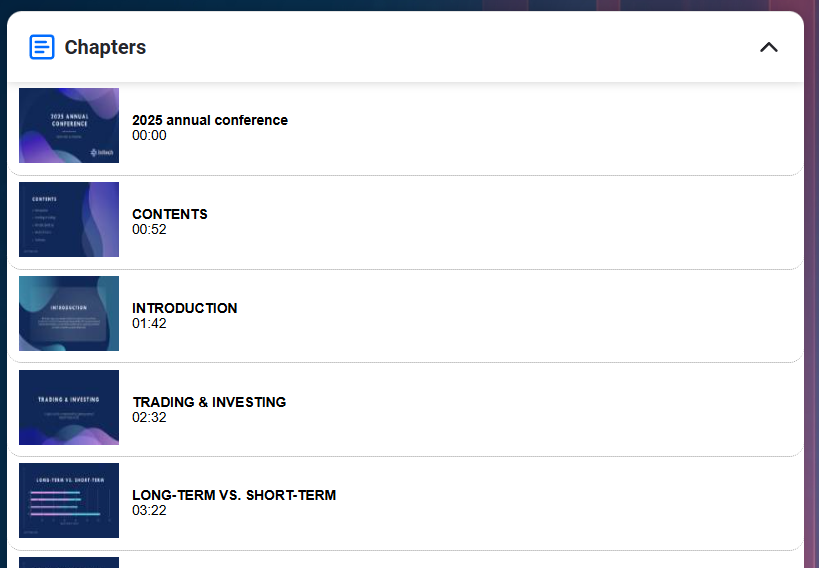
Task: Open the CONTENTS slide thumbnail
Action: tap(69, 219)
